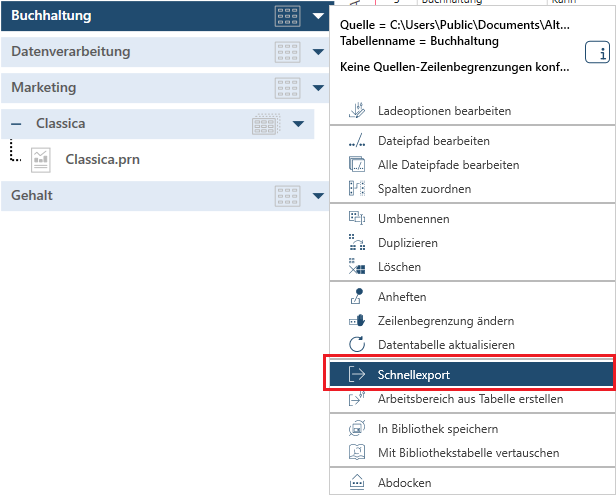Click the Schnellexport arrow icon
616x495 pixels.
[357, 374]
